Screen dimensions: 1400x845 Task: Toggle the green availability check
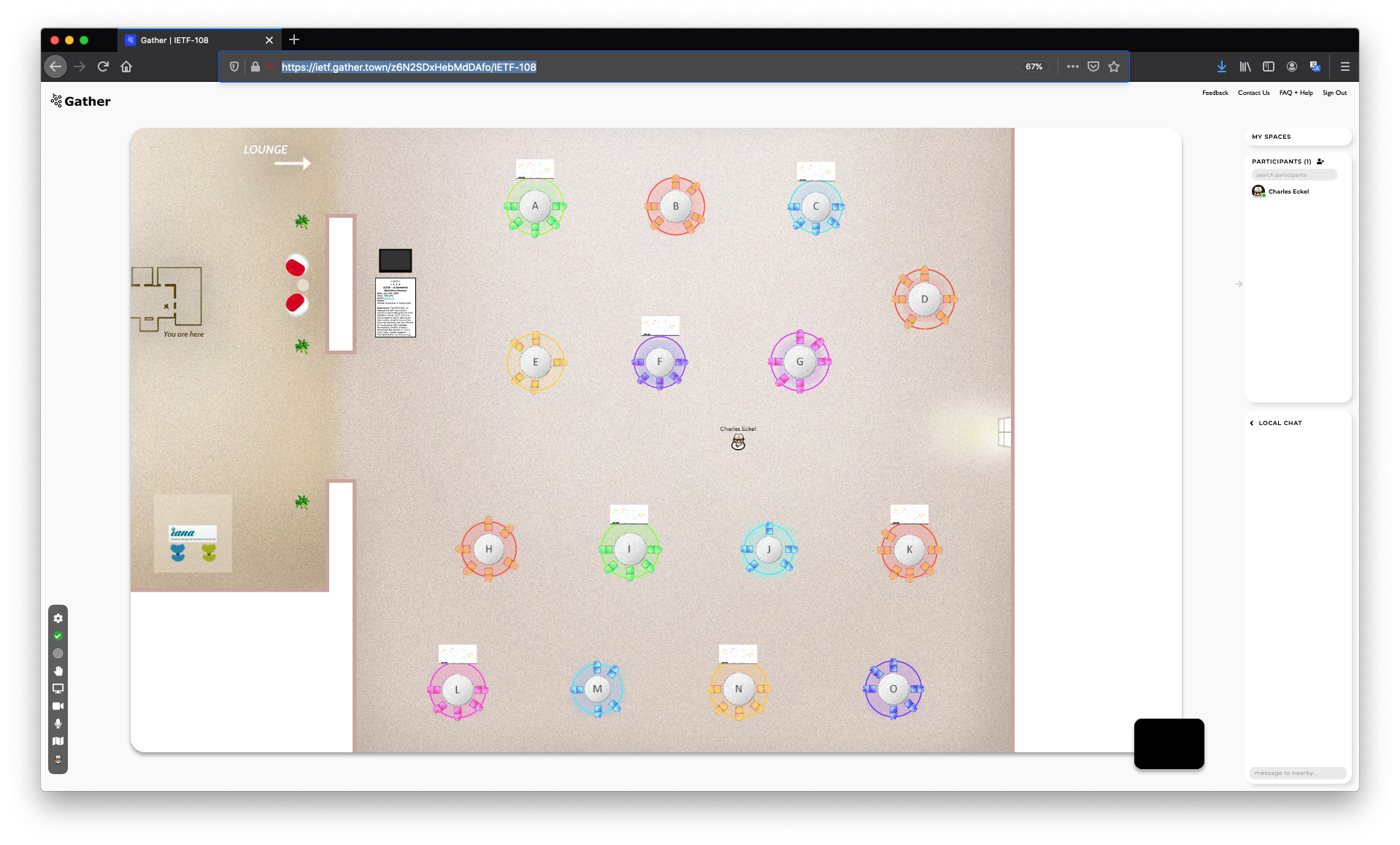click(x=58, y=635)
